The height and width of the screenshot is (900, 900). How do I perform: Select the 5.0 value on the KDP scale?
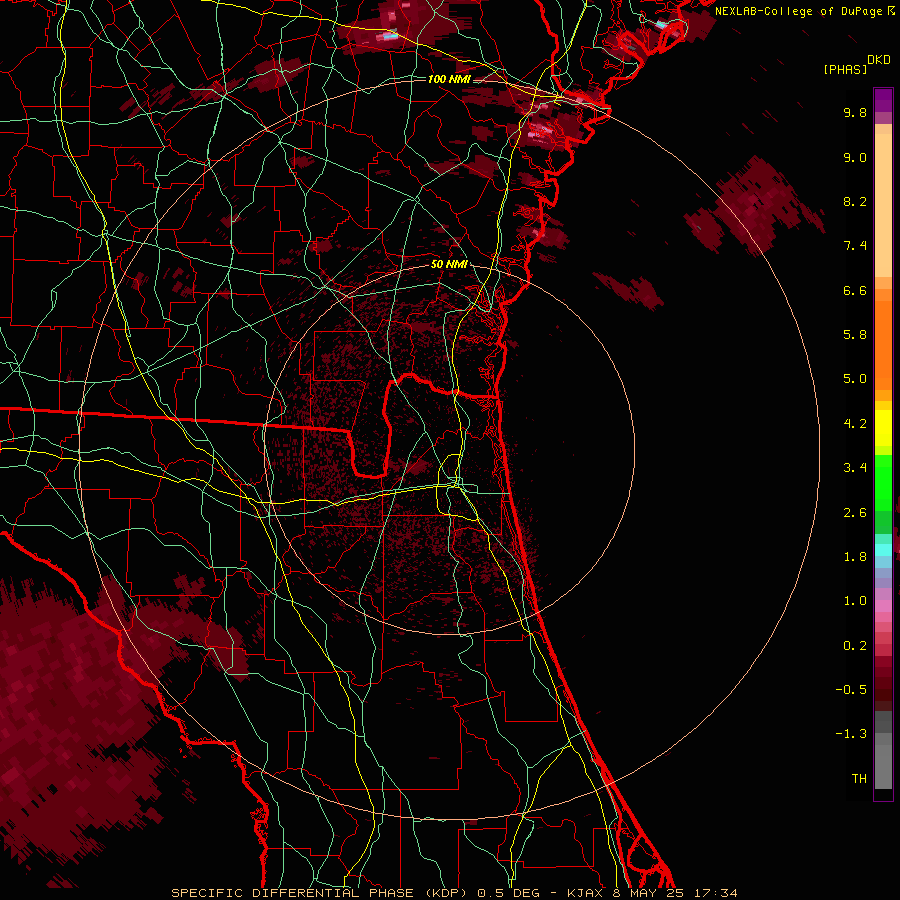point(855,379)
